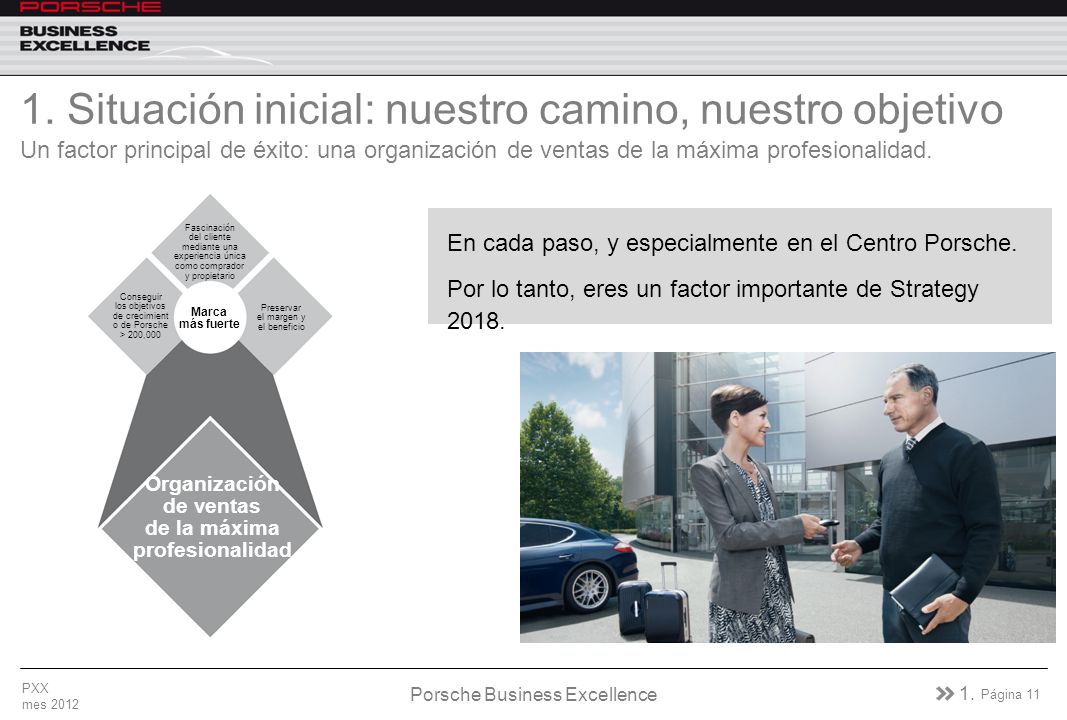Click the 'Organización de ventas' large diamond

210,527
